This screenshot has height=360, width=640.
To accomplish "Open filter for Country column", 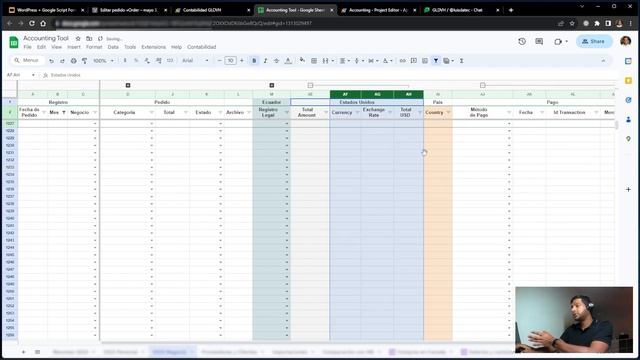I will tap(448, 112).
